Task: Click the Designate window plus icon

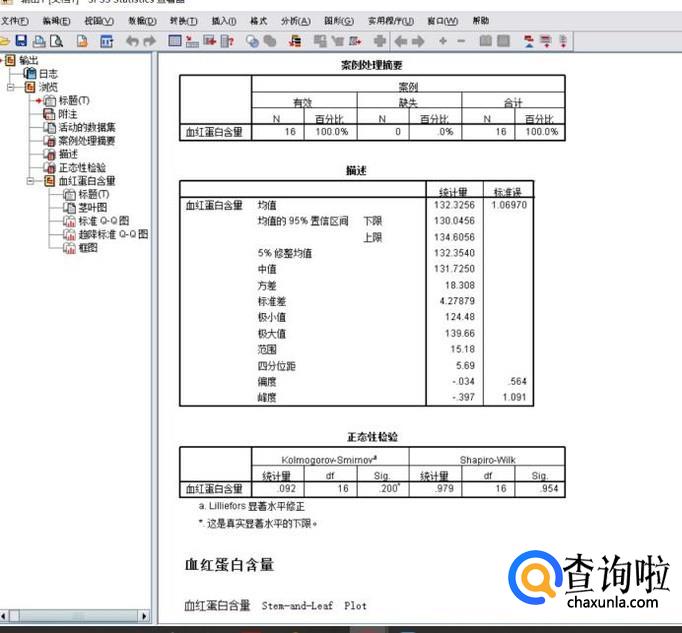Action: (380, 41)
